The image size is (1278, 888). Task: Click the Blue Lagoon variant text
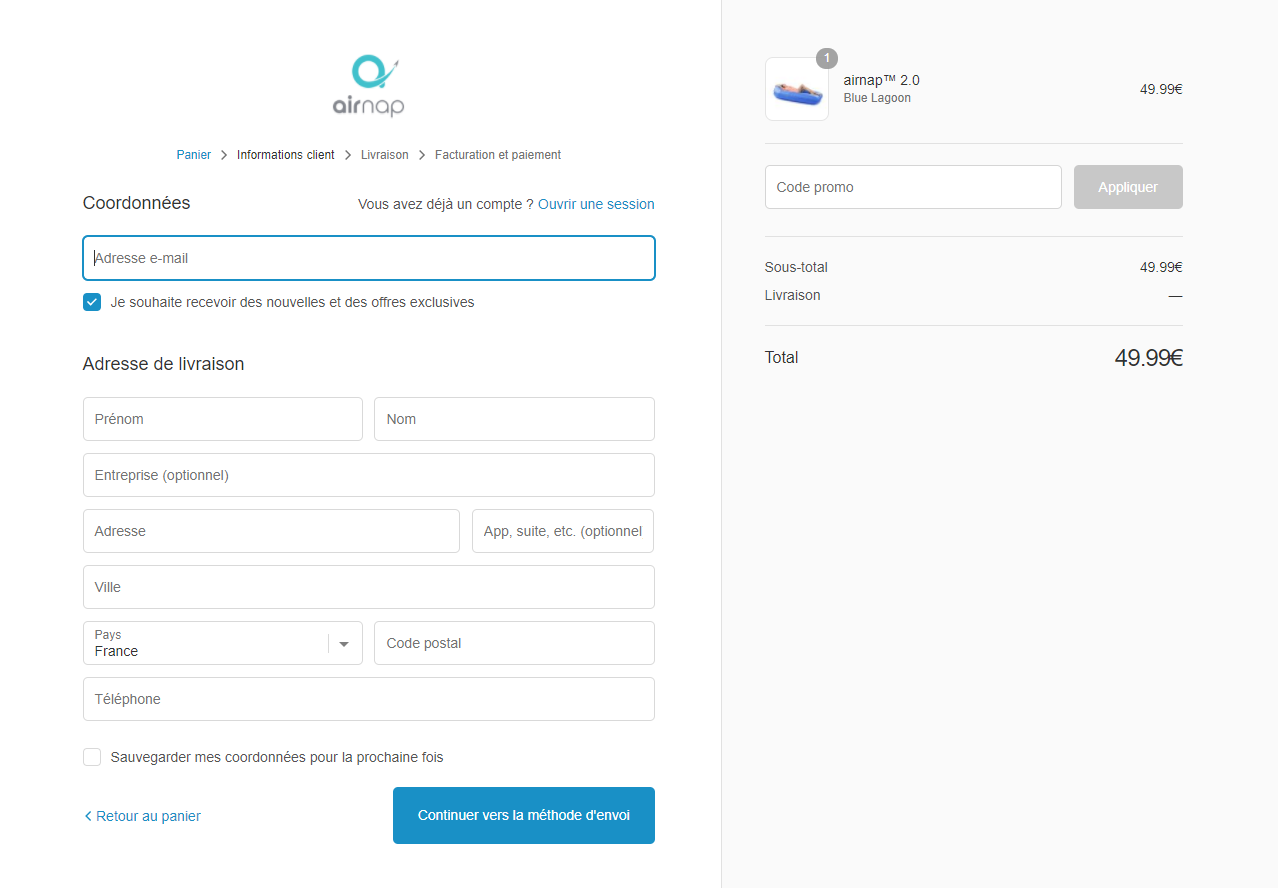click(x=877, y=98)
